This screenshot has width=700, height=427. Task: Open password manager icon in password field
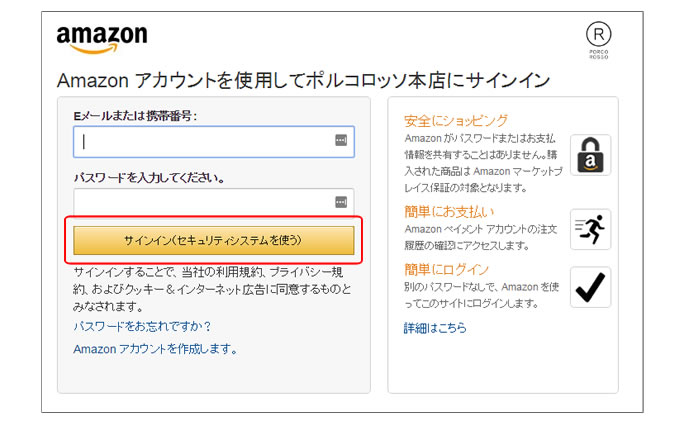point(341,202)
